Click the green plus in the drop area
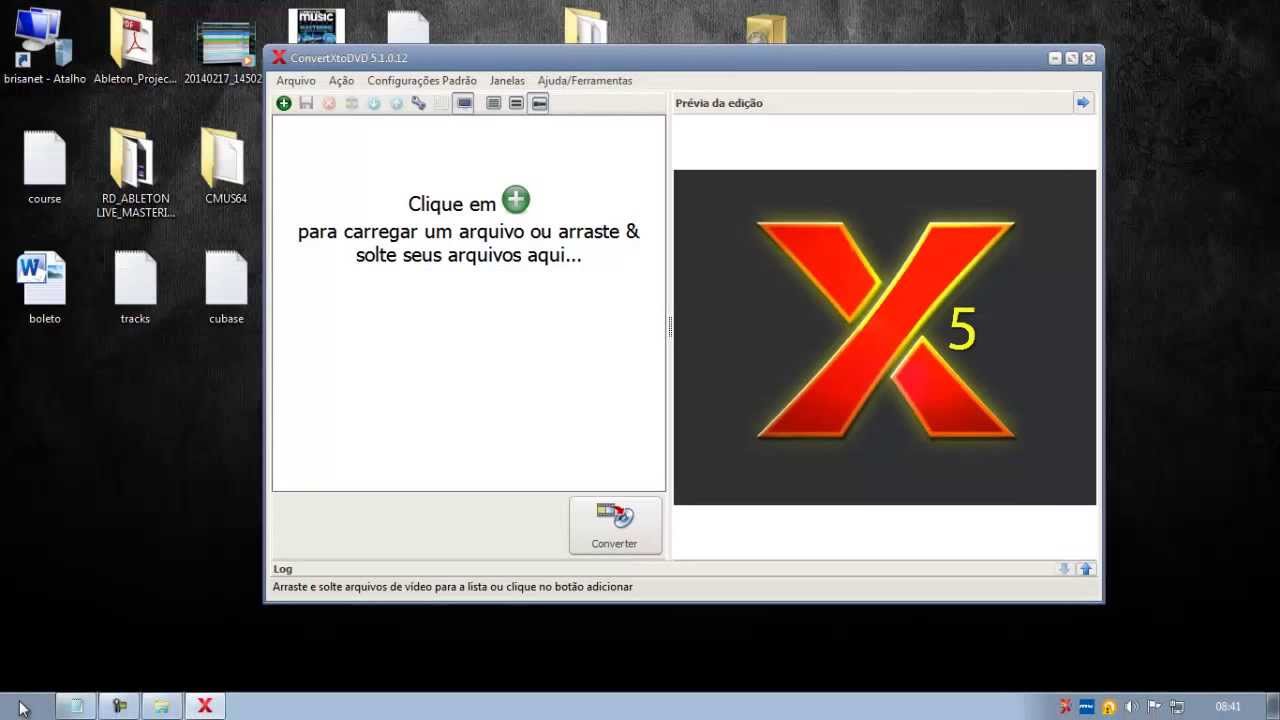 (516, 199)
